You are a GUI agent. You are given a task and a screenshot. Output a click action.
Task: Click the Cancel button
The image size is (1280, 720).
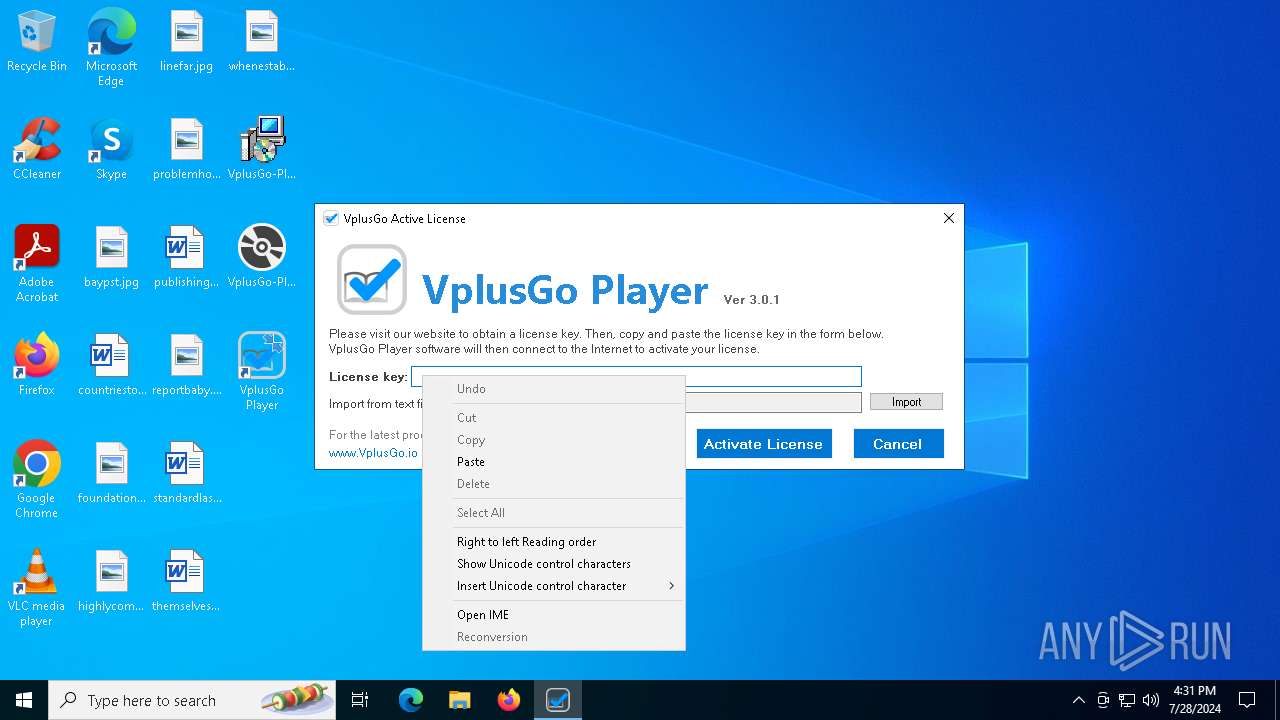coord(898,444)
